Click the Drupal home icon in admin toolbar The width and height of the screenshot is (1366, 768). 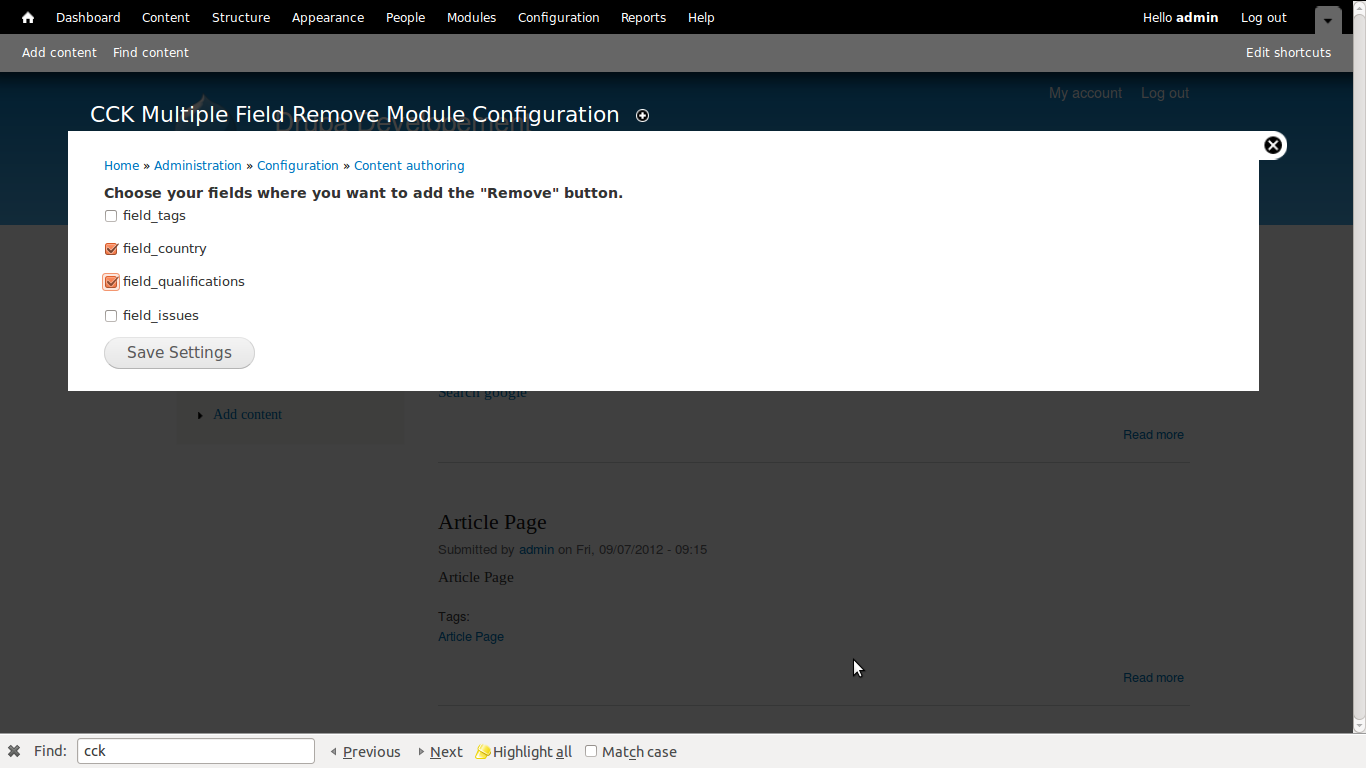[26, 17]
